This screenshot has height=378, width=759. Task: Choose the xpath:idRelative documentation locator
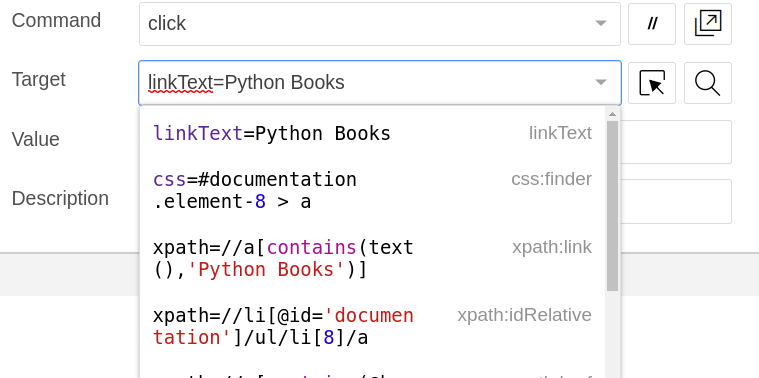(x=372, y=326)
